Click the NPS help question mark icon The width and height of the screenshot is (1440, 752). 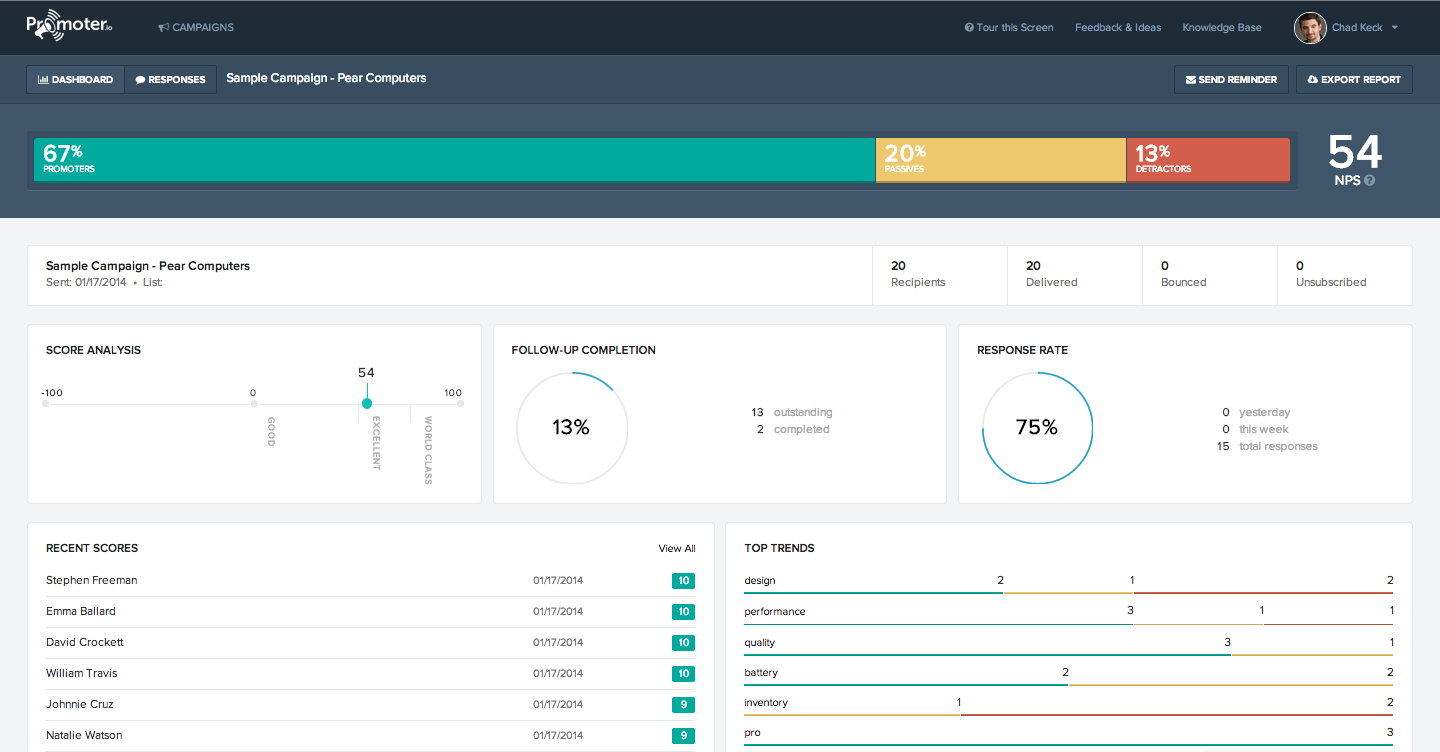point(1369,181)
